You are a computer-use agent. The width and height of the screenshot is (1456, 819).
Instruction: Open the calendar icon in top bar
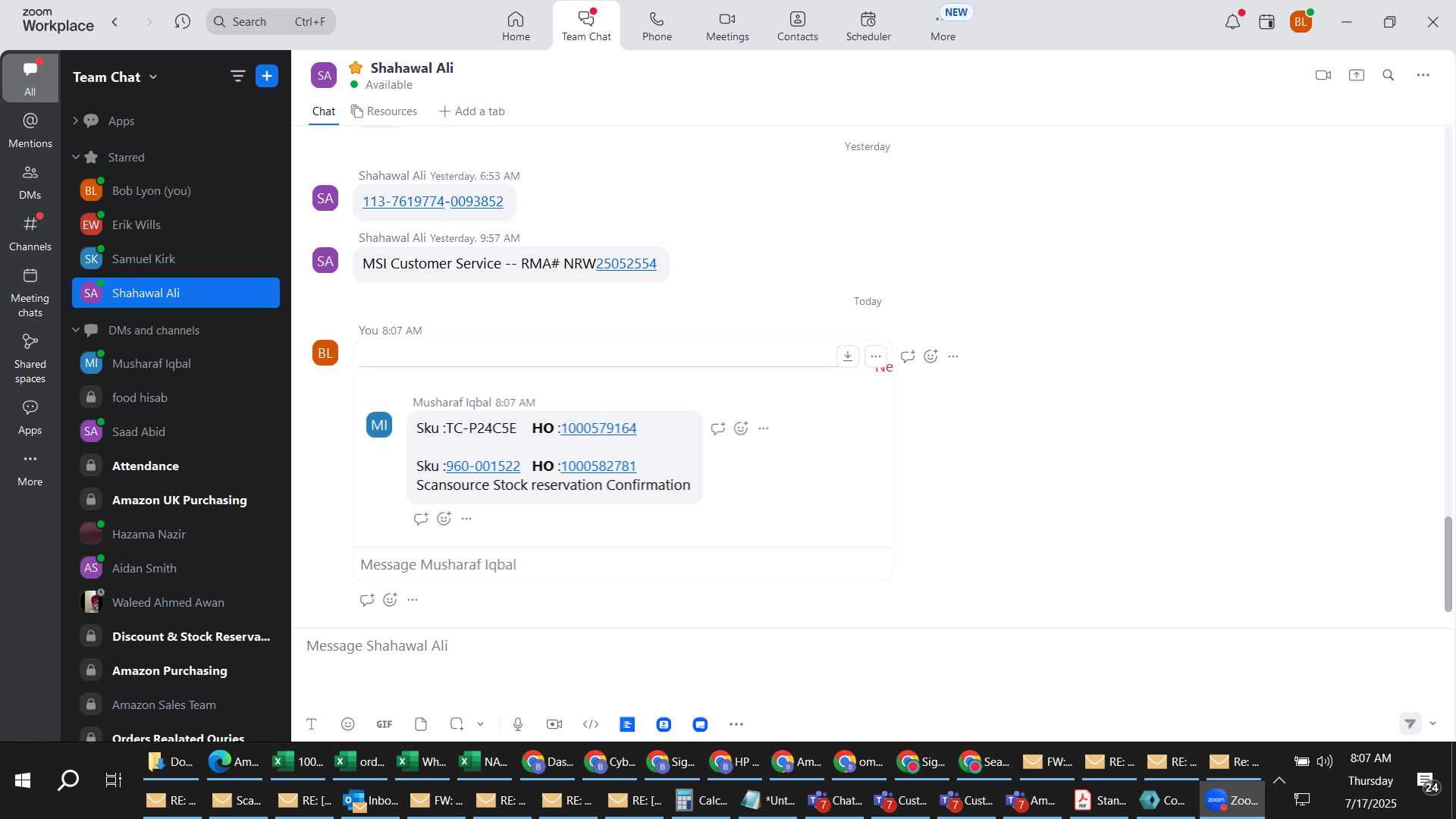coord(1266,22)
